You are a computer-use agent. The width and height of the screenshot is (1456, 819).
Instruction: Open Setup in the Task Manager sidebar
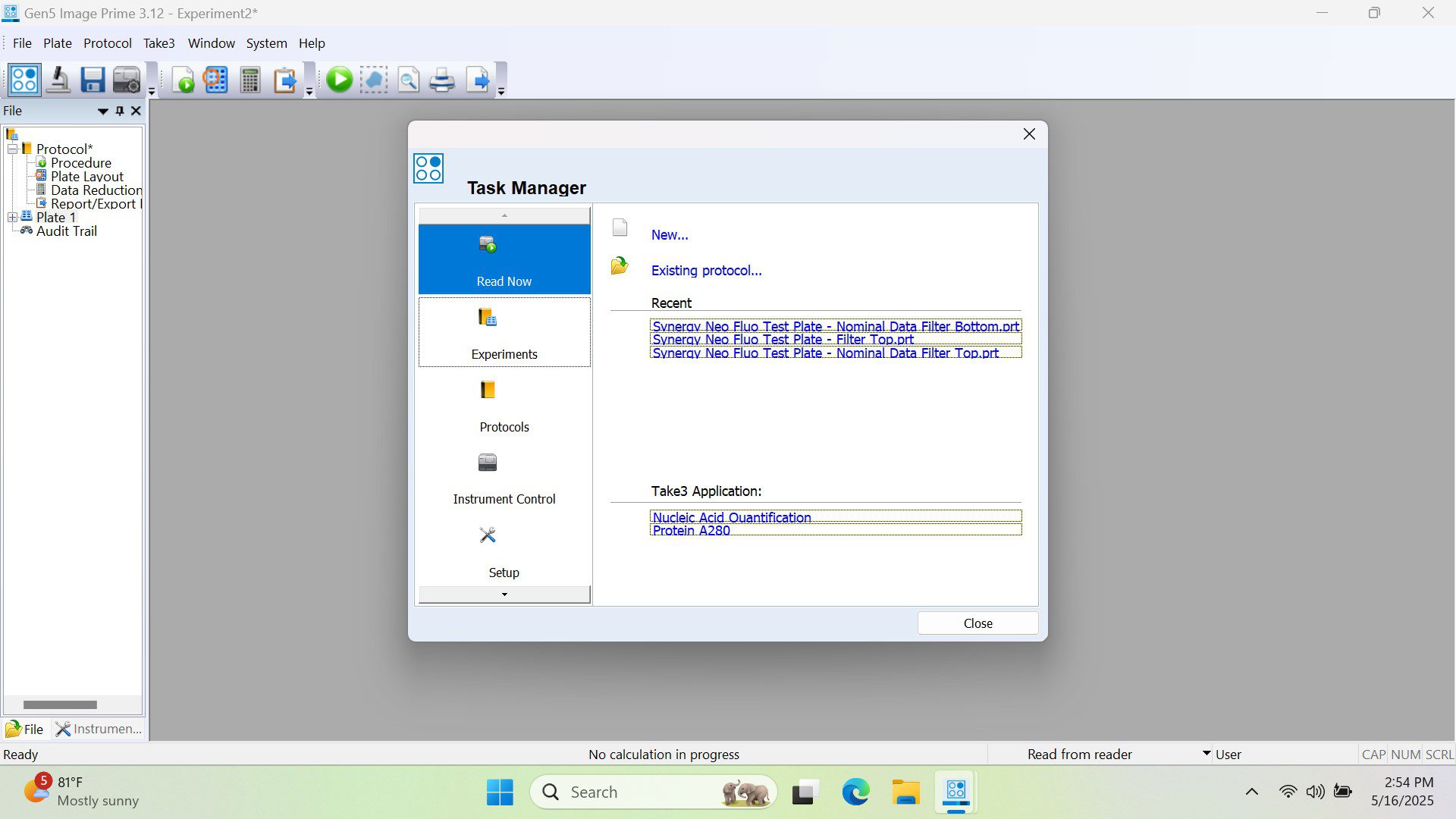pyautogui.click(x=504, y=551)
